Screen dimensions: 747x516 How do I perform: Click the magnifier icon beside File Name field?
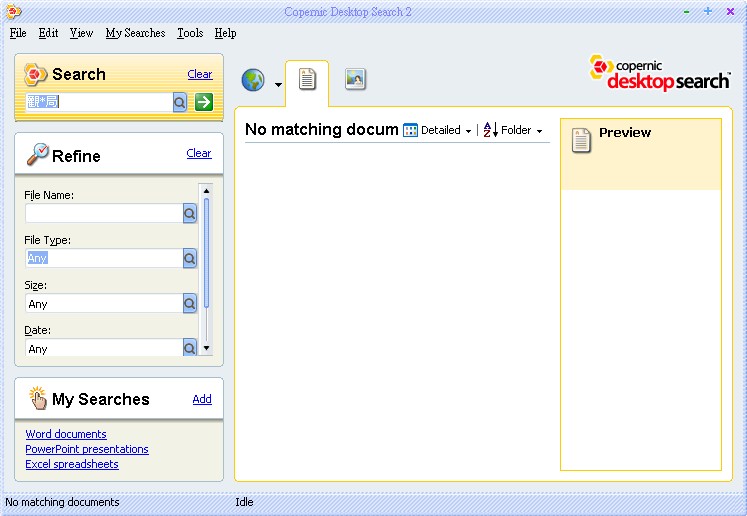[x=190, y=213]
